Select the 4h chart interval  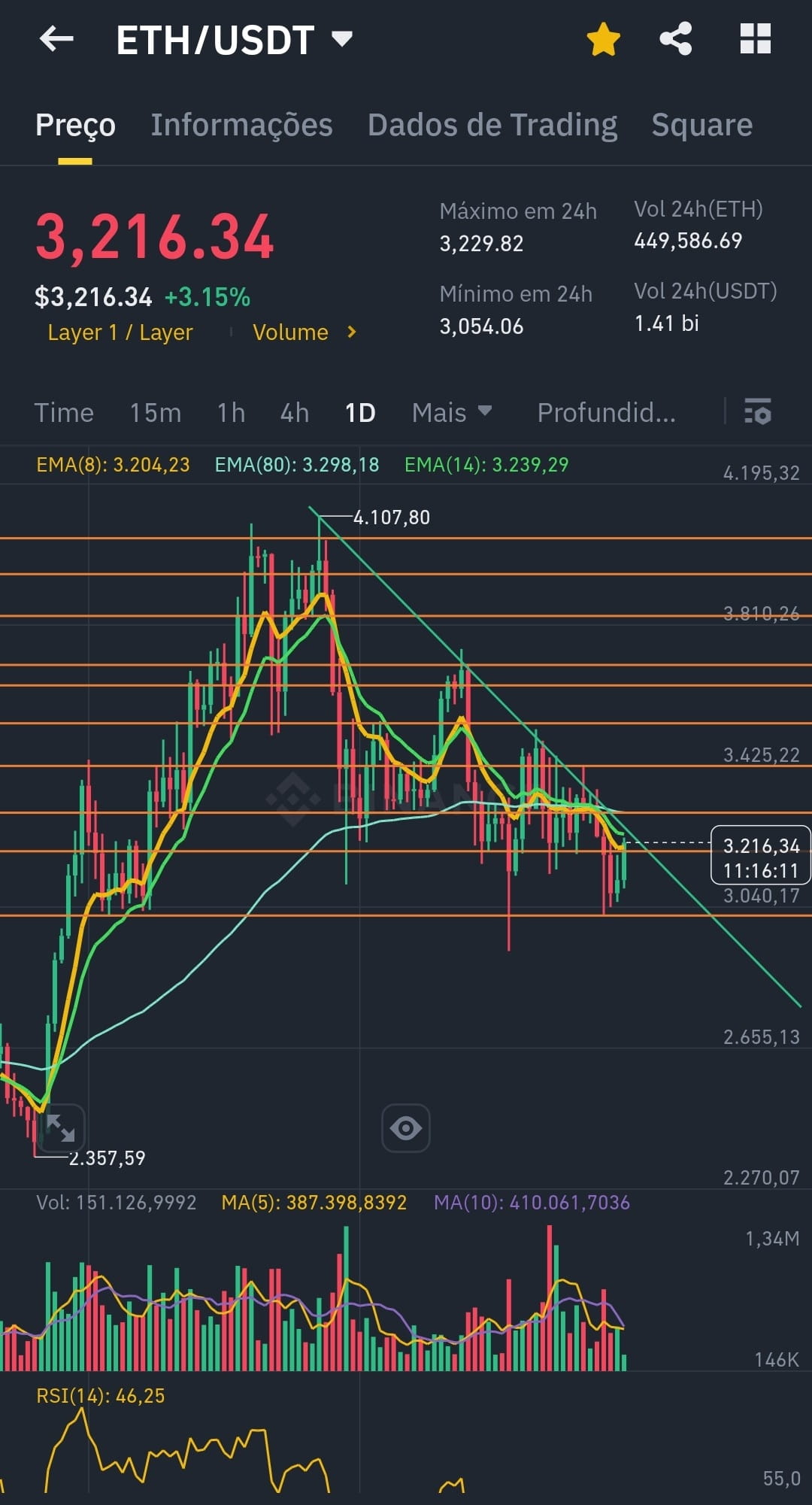point(295,413)
